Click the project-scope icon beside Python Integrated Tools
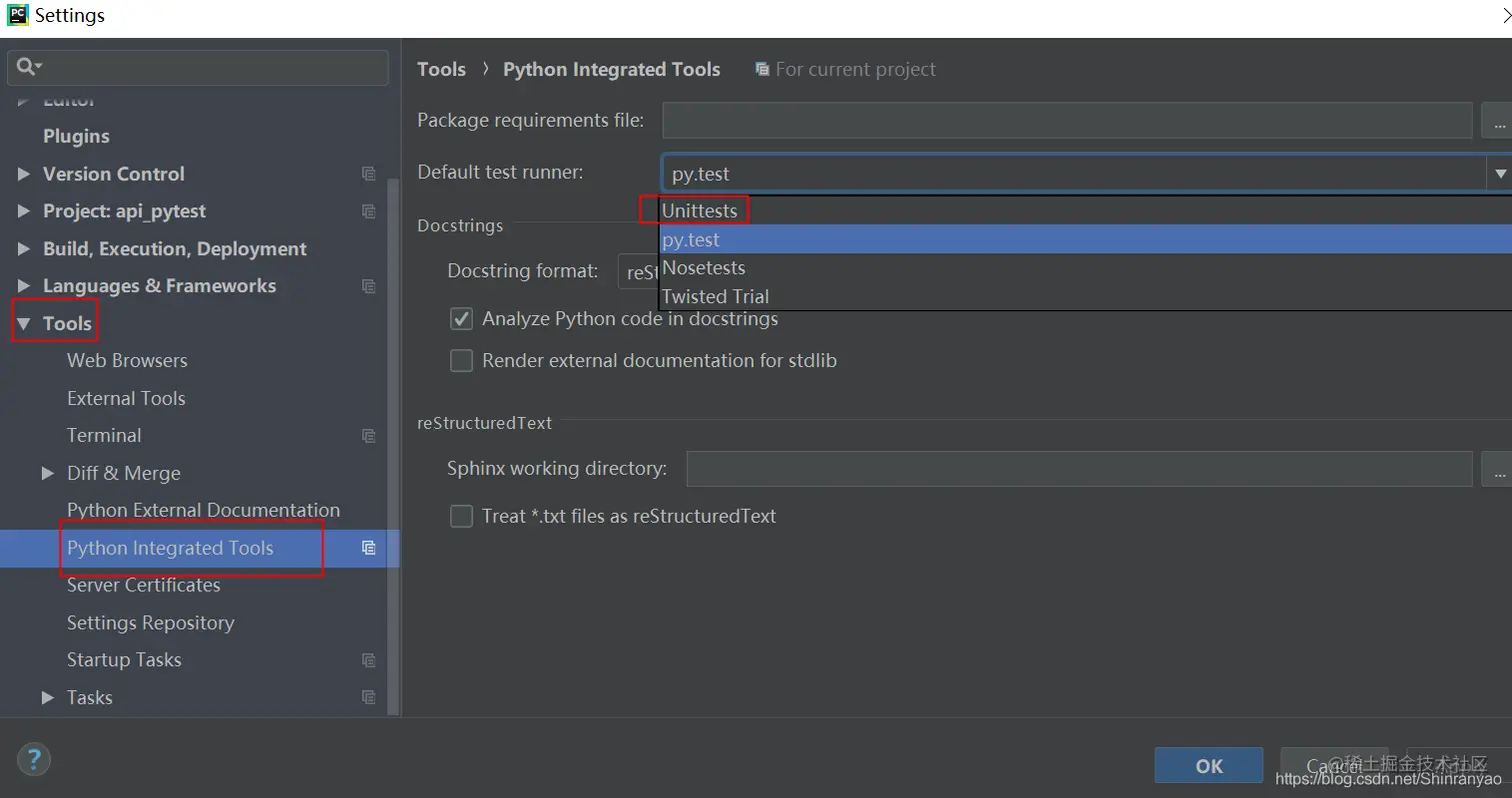 coord(368,548)
